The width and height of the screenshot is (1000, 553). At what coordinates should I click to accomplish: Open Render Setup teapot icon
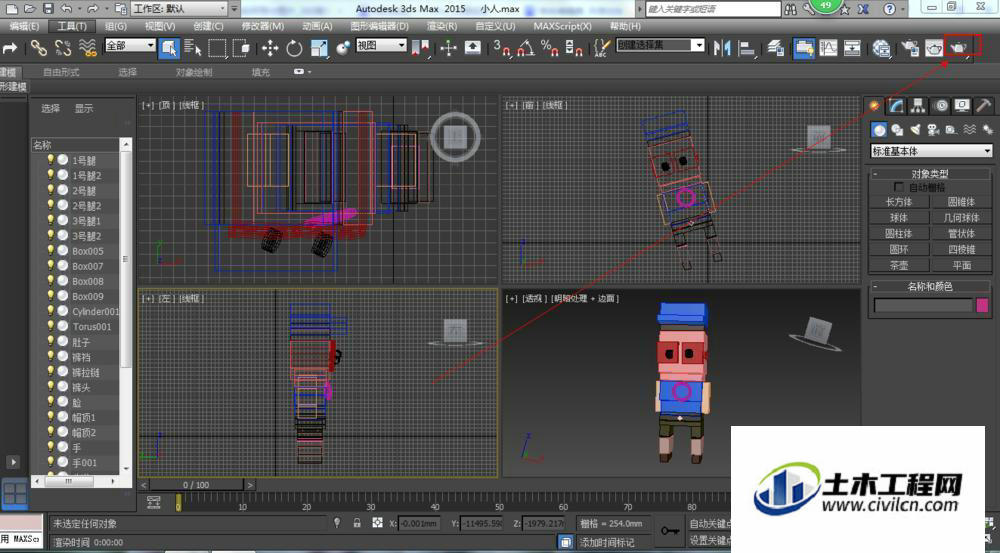(910, 48)
